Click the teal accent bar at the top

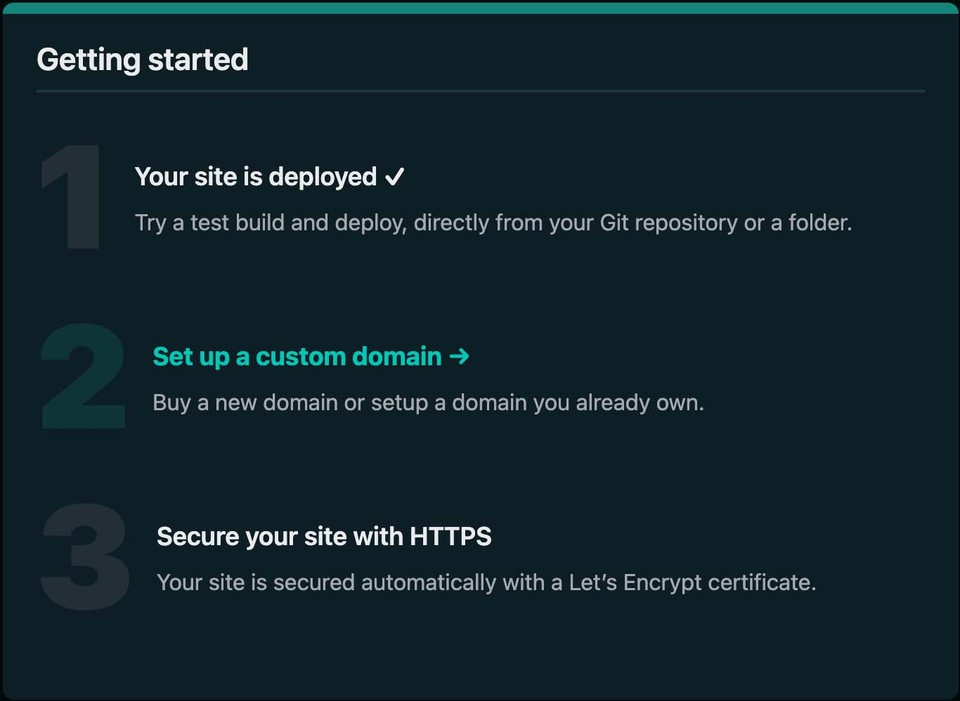point(480,5)
